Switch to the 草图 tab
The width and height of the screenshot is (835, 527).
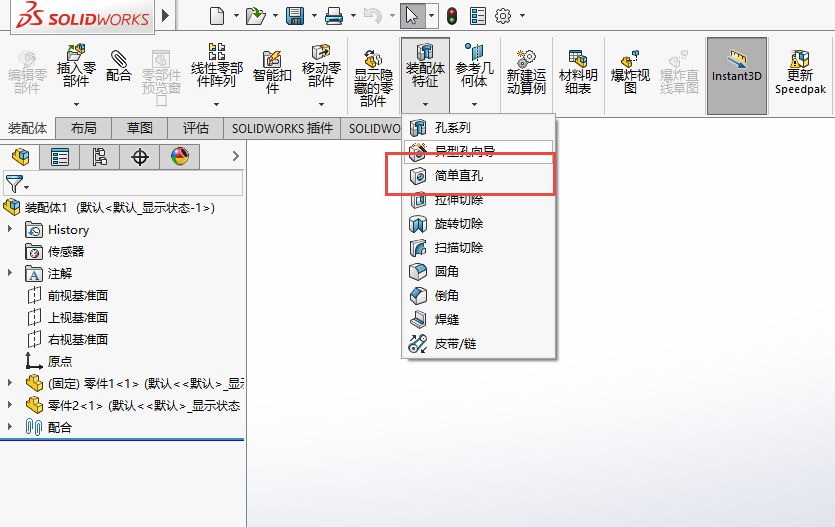(x=140, y=128)
